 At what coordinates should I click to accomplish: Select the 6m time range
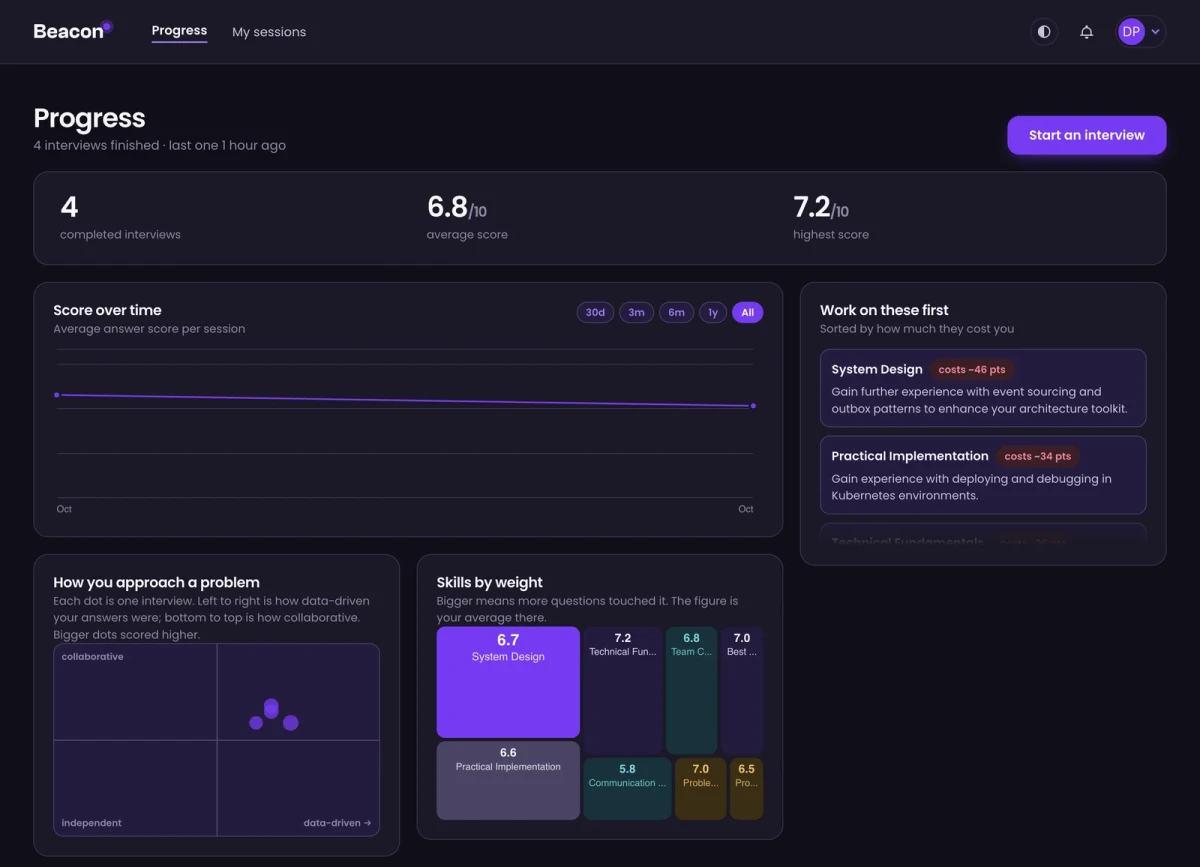coord(677,312)
